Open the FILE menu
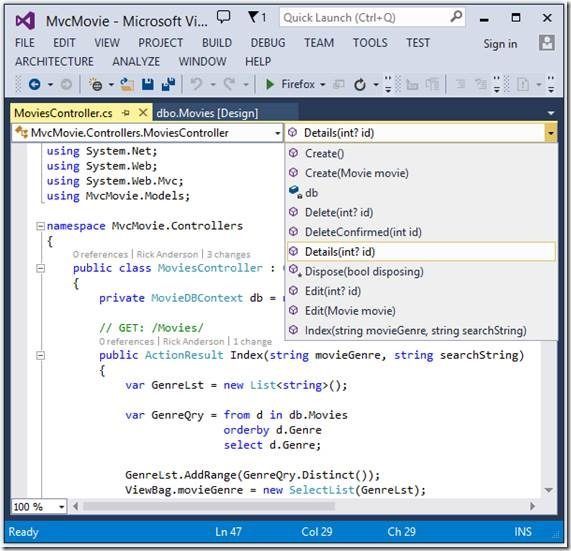Viewport: 571px width, 551px height. pyautogui.click(x=24, y=43)
